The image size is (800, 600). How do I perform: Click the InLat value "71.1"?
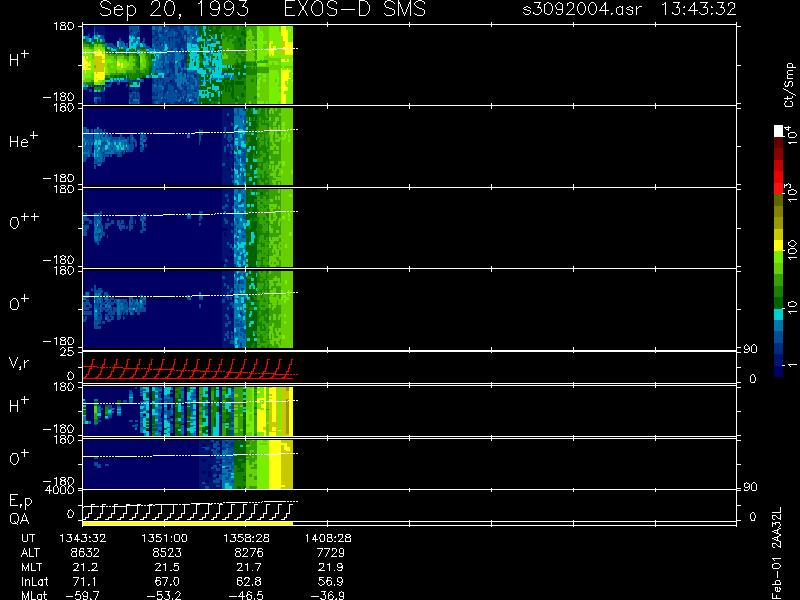(x=85, y=581)
